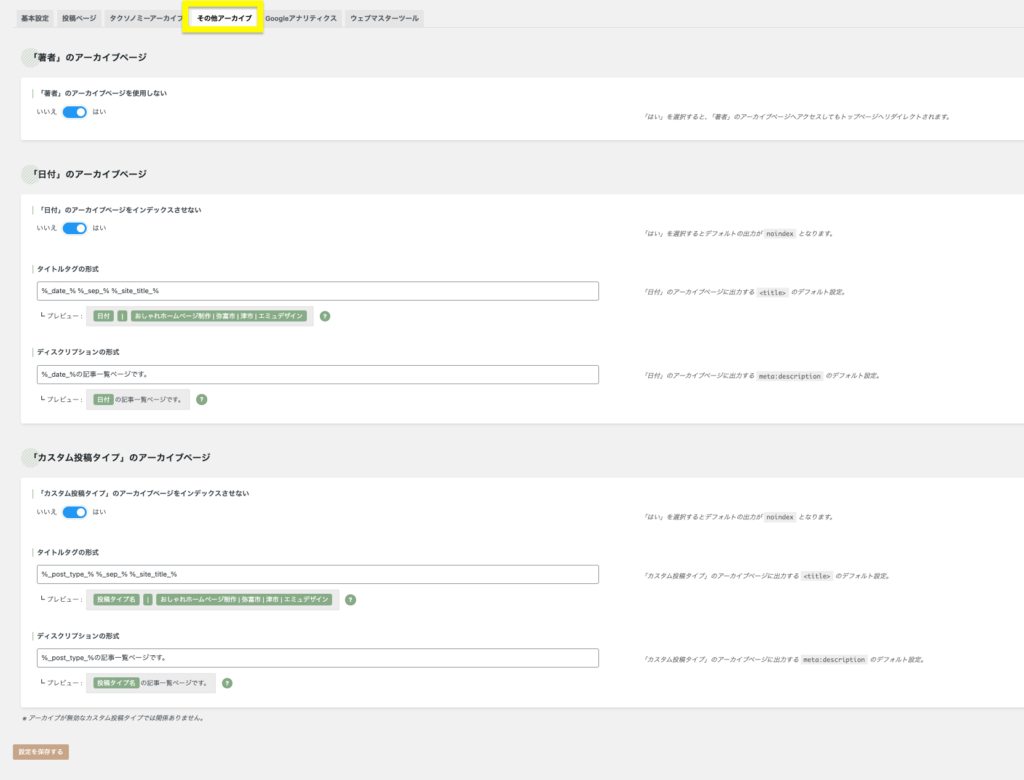Toggle 「カスタム投稿タイプ」 archive noindex switch
This screenshot has width=1024, height=780.
coord(75,512)
